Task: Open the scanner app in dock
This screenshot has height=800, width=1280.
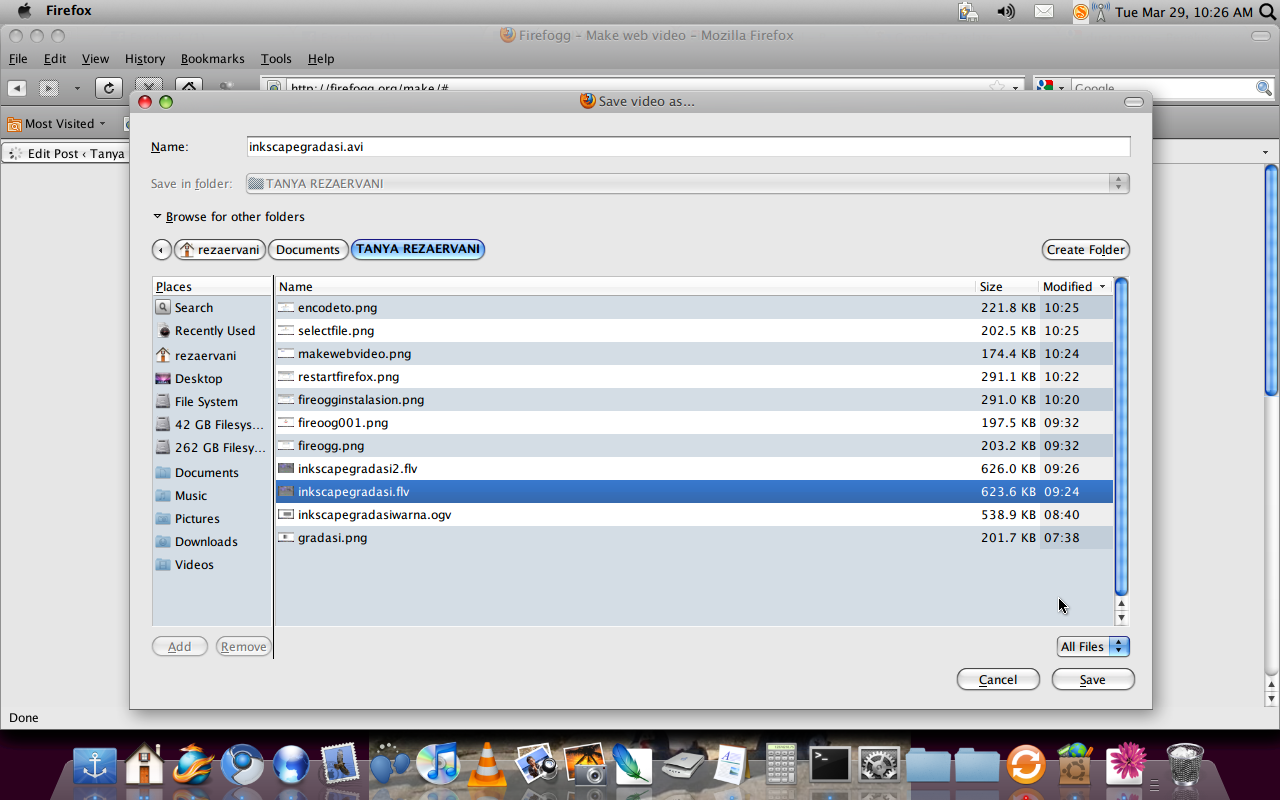Action: 682,765
